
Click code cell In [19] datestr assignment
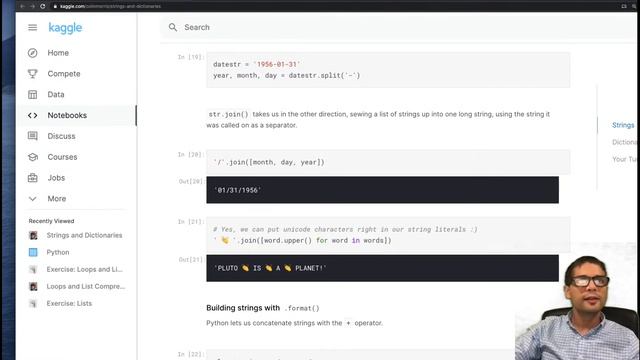388,70
